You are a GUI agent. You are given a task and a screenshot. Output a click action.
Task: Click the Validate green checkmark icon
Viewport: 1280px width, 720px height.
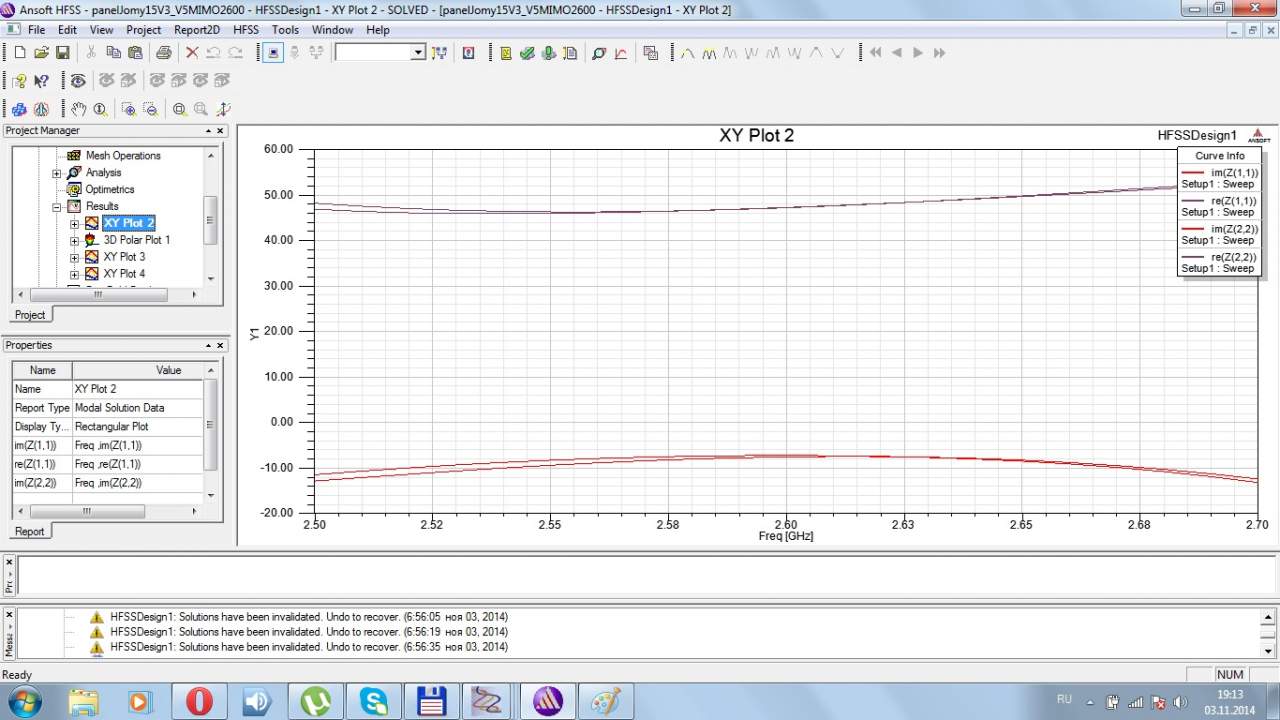point(527,53)
